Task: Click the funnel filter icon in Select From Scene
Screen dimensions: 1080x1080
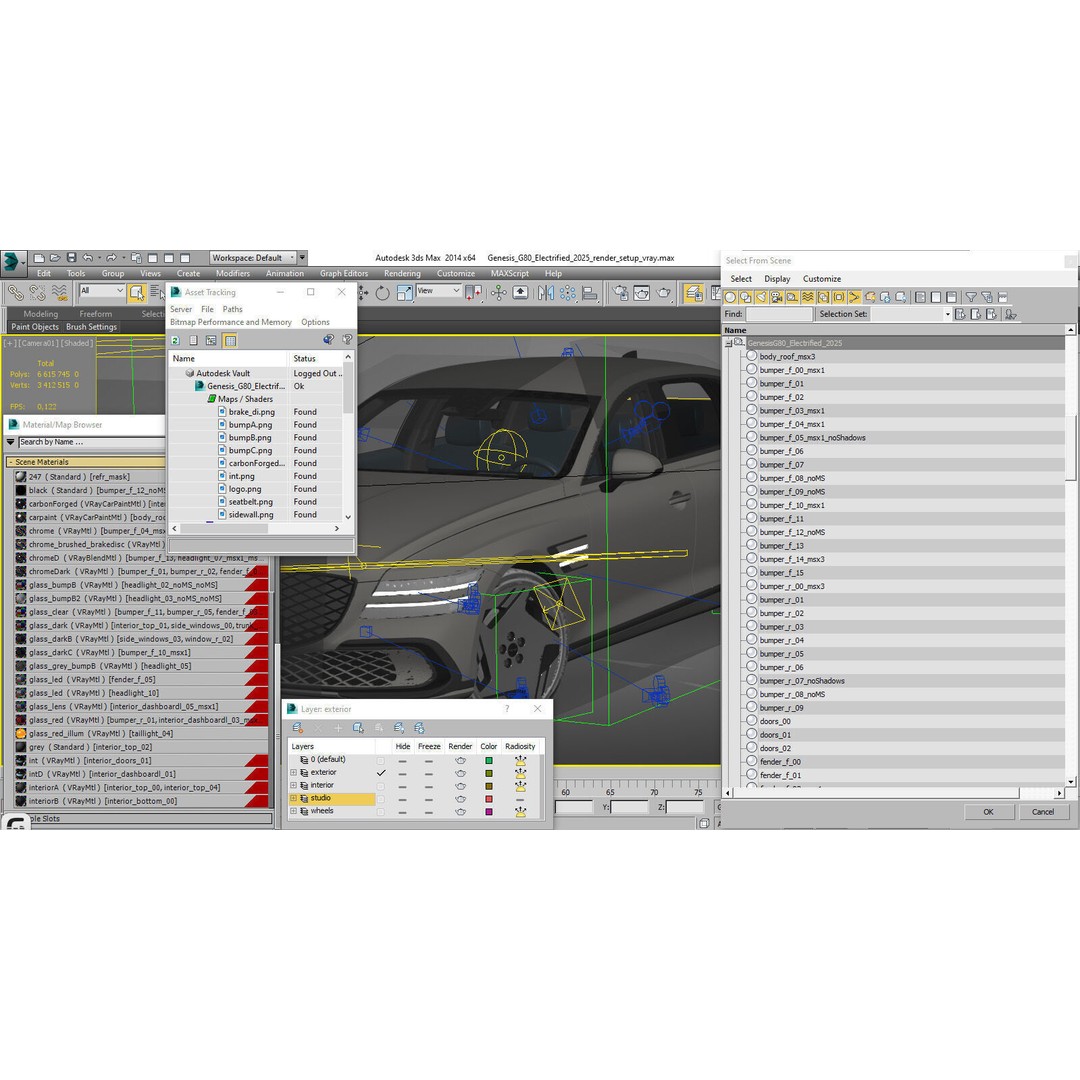Action: pos(970,298)
